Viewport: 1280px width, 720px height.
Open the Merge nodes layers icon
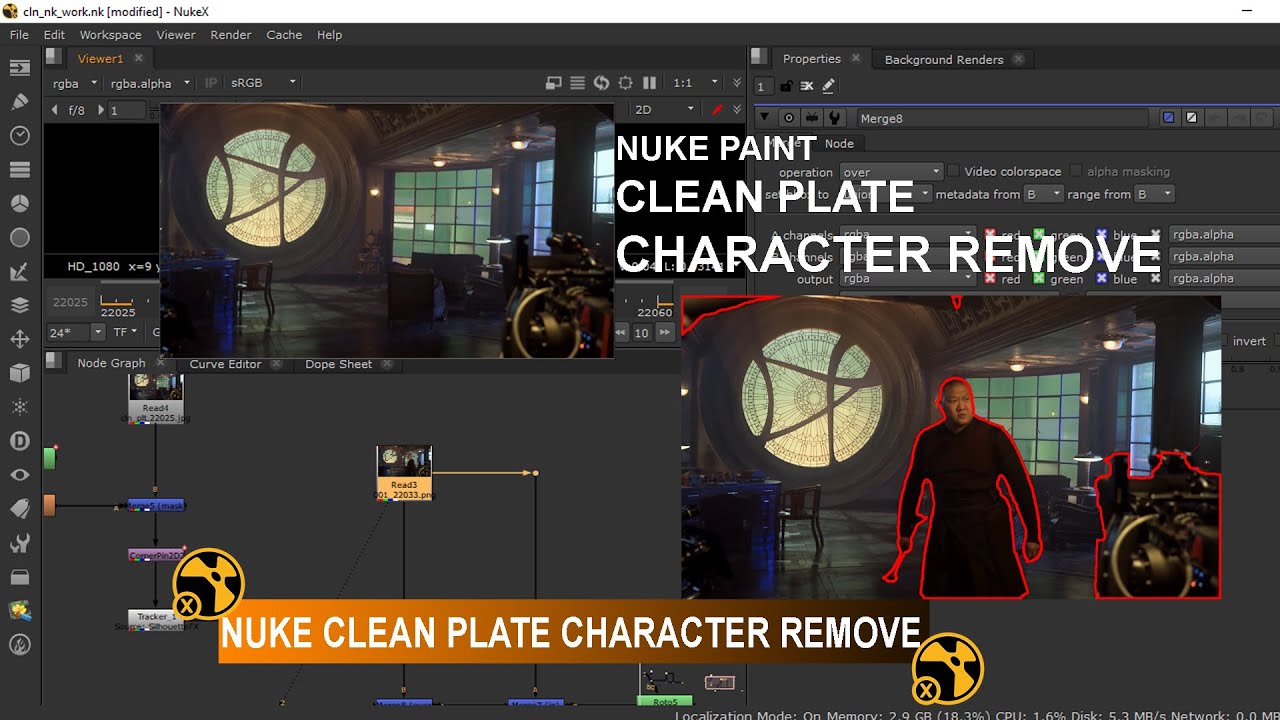tap(19, 305)
